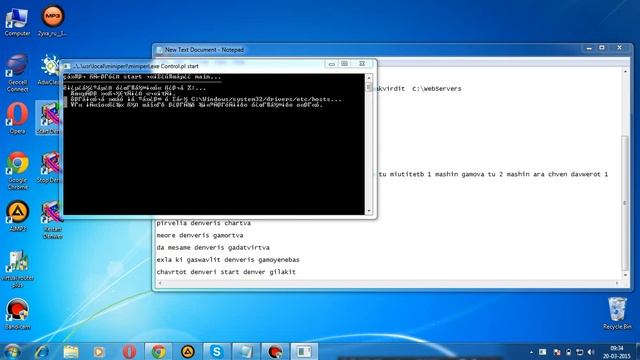Open Windows Media Player from taskbar
The width and height of the screenshot is (640, 360).
(x=99, y=351)
